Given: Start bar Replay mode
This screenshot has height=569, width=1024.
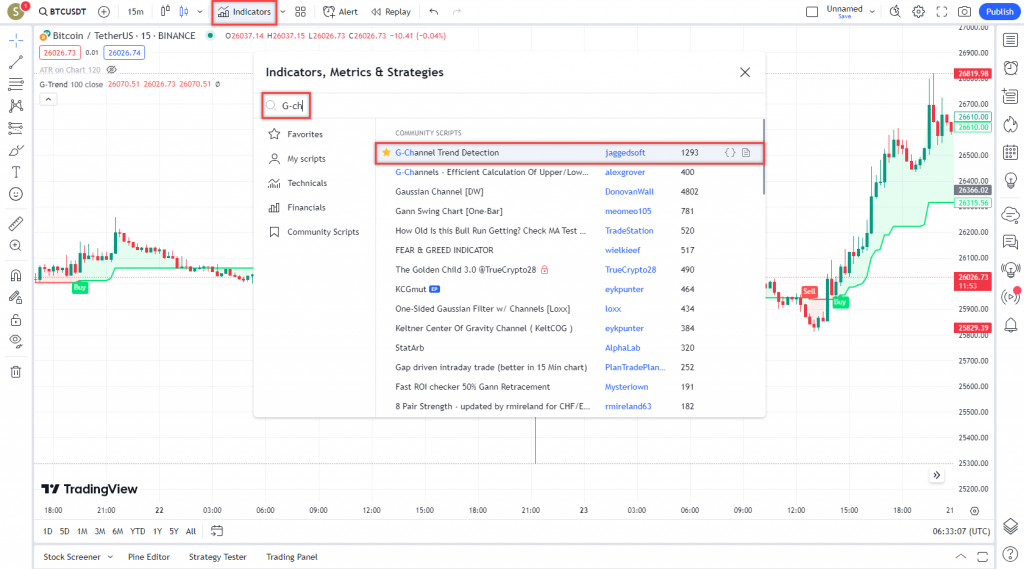Looking at the screenshot, I should (x=391, y=12).
